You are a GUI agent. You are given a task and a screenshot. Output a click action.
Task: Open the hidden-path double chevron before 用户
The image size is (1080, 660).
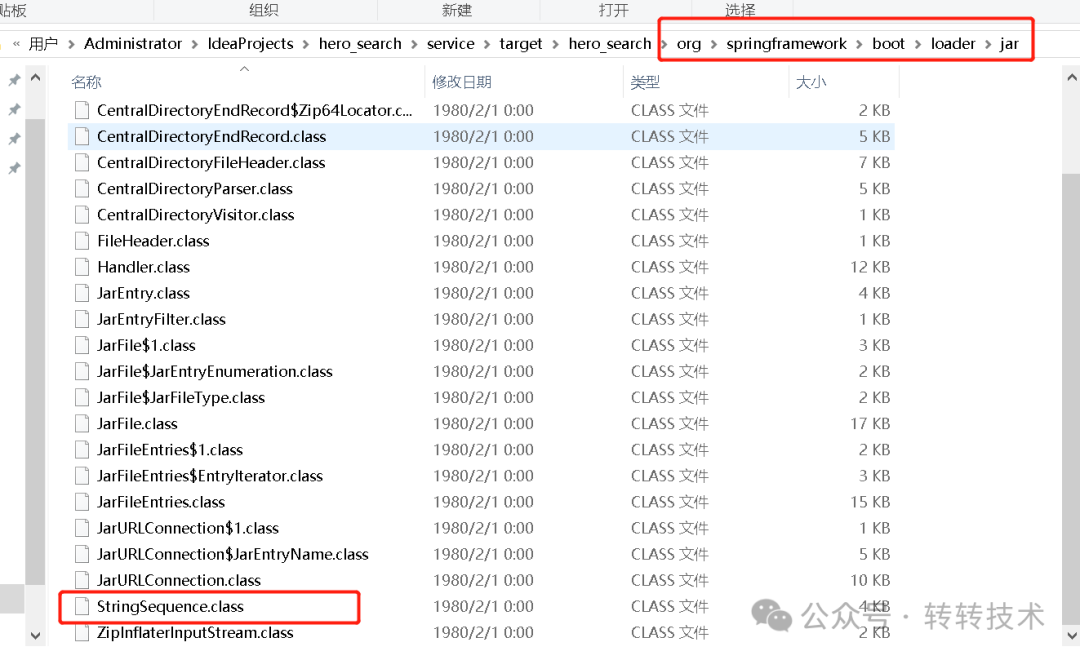(x=17, y=44)
